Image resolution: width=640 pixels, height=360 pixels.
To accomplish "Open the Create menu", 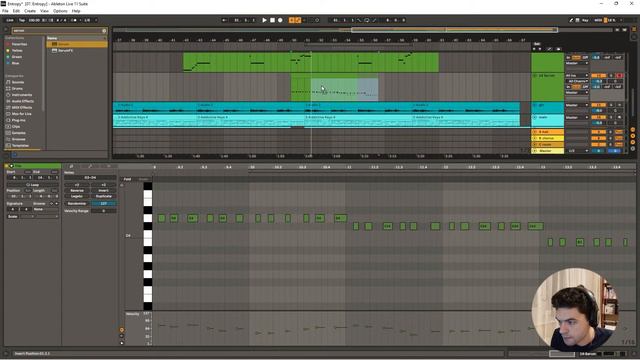I will [30, 11].
